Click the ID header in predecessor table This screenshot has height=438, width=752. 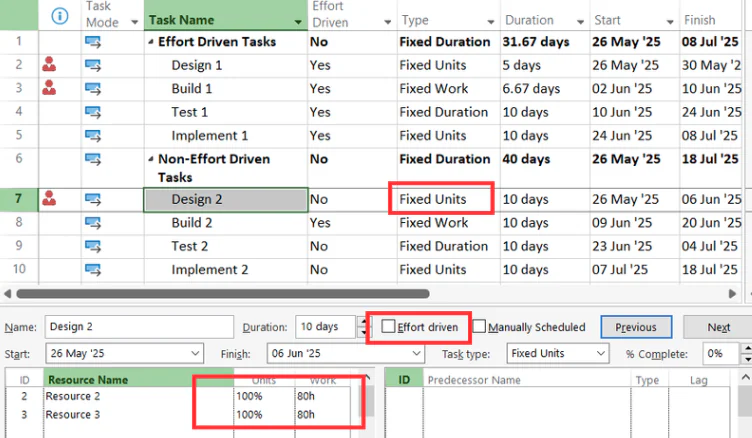coord(404,380)
